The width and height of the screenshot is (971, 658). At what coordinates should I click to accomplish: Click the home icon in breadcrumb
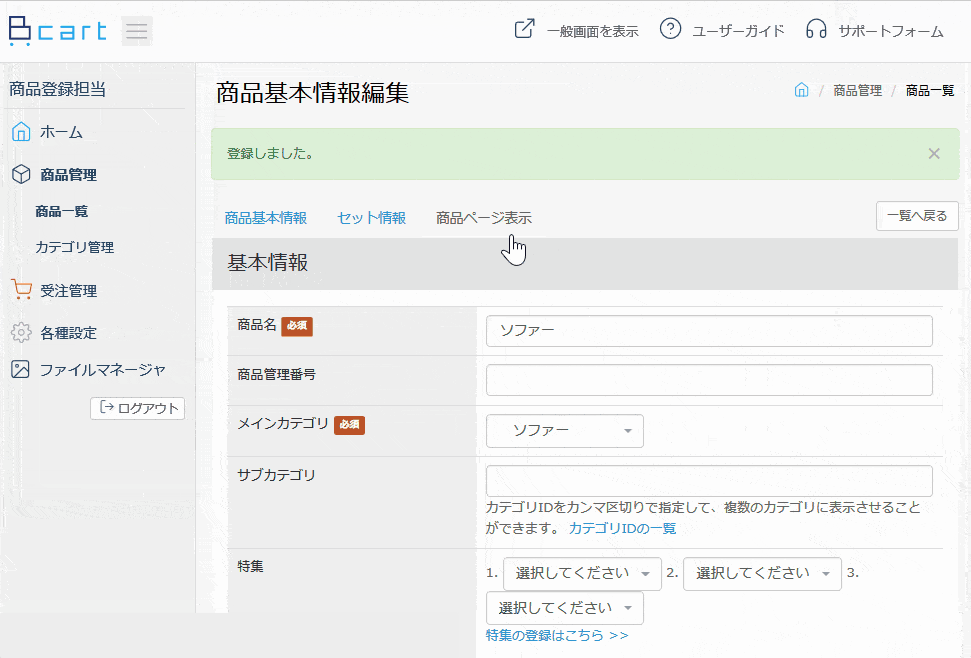coord(801,90)
